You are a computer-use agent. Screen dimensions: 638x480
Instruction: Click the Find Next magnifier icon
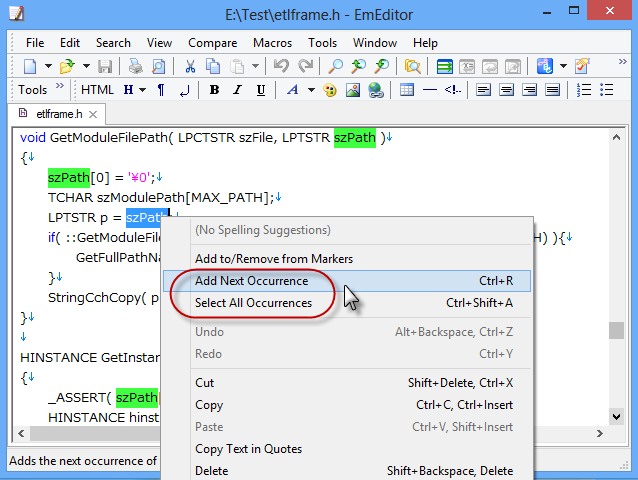[x=358, y=66]
